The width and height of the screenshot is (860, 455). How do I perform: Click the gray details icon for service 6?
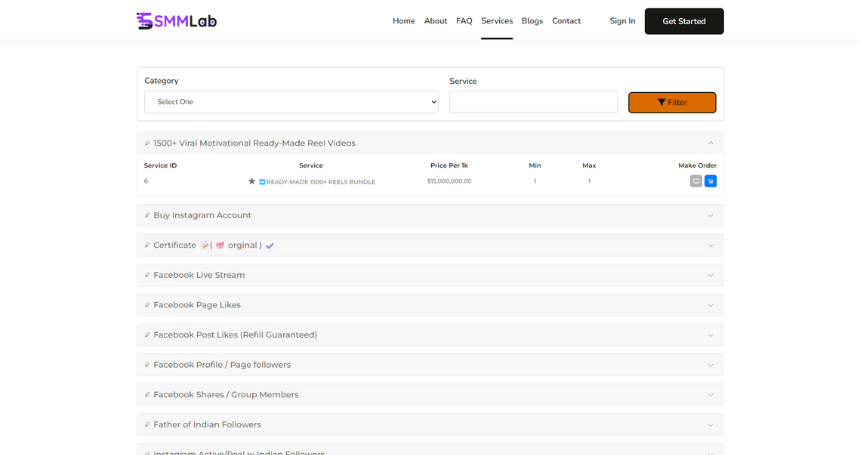pyautogui.click(x=695, y=181)
